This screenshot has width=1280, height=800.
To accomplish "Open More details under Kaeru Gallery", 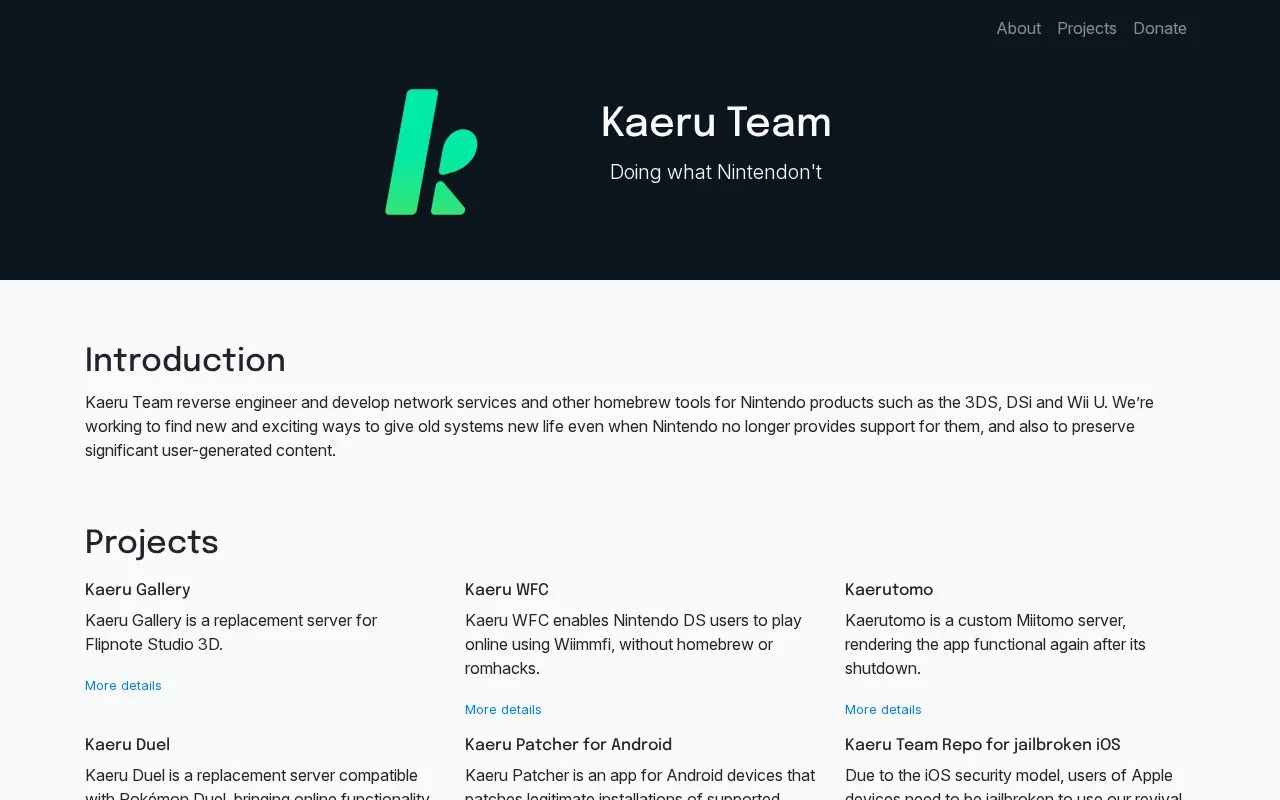I will pyautogui.click(x=123, y=685).
